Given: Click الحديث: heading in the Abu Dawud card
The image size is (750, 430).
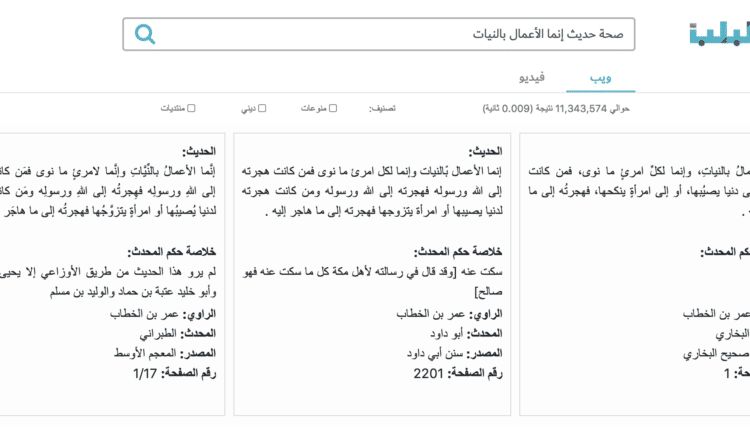Looking at the screenshot, I should (485, 152).
